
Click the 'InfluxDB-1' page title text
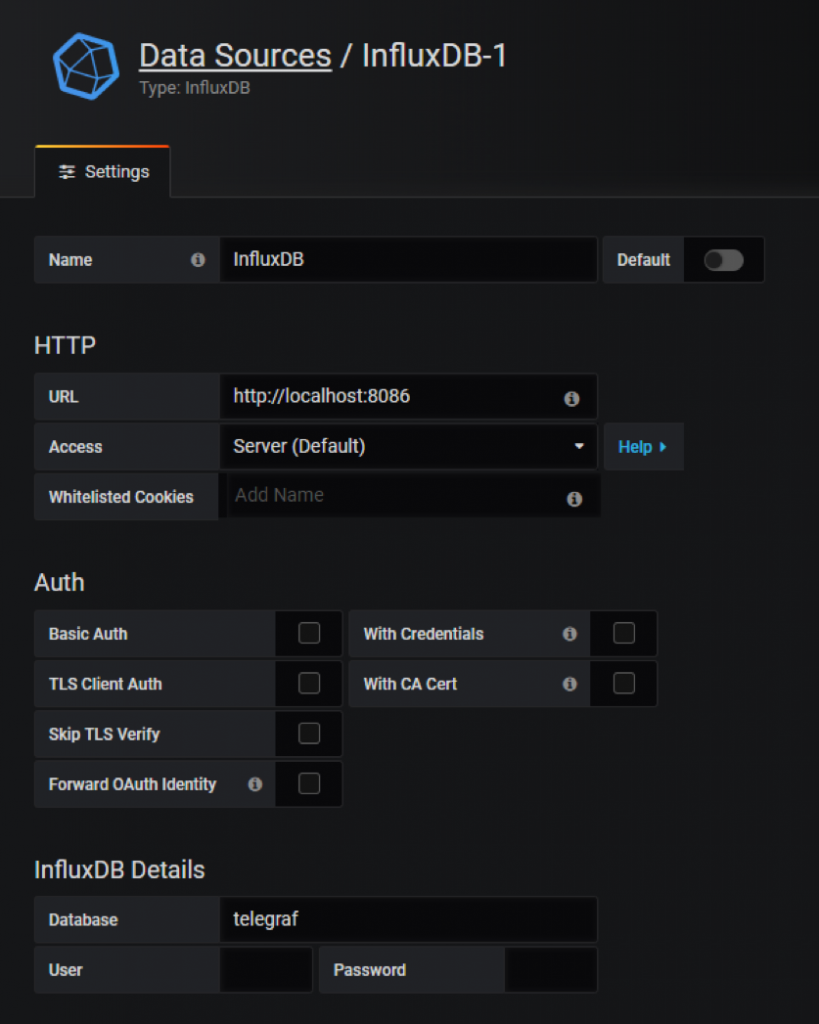pos(434,56)
